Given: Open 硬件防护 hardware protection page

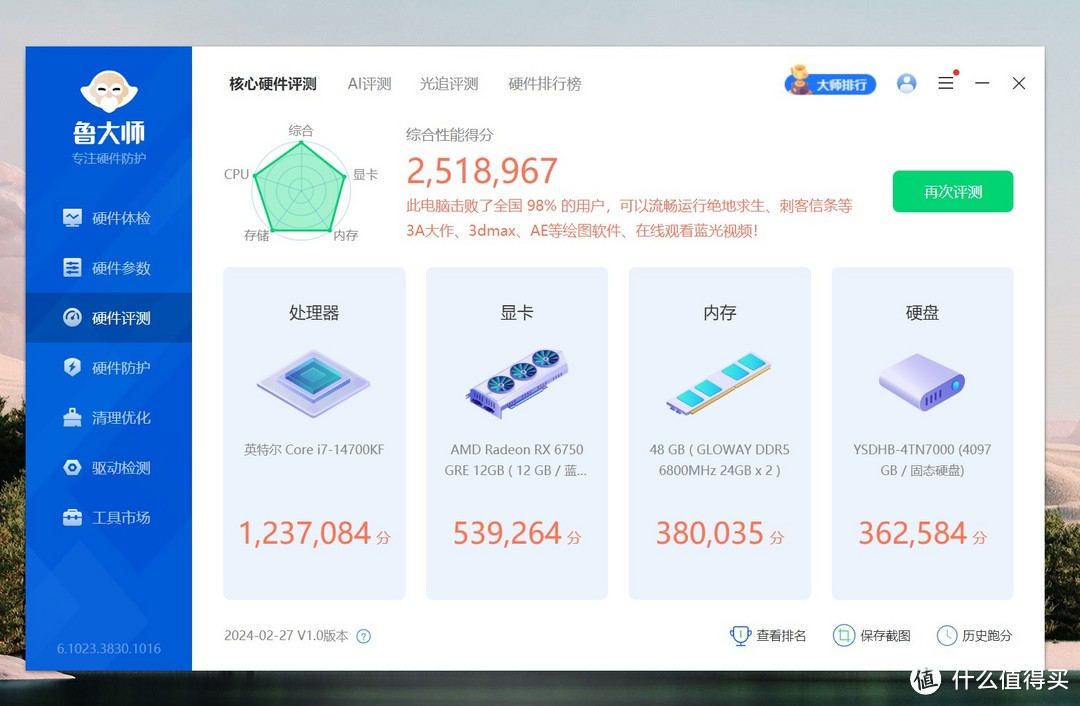Looking at the screenshot, I should [108, 367].
